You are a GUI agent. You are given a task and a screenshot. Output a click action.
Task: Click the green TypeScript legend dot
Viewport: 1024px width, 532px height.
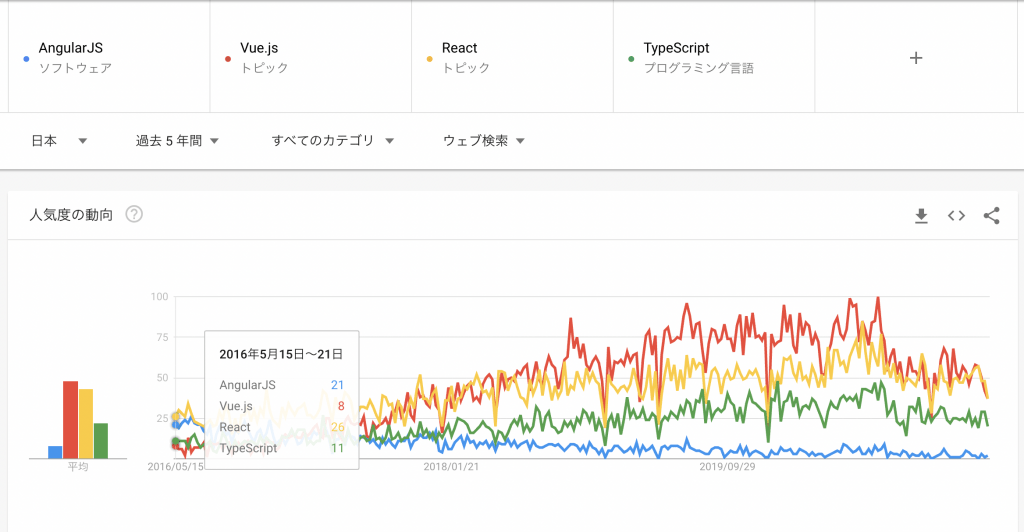tap(631, 59)
